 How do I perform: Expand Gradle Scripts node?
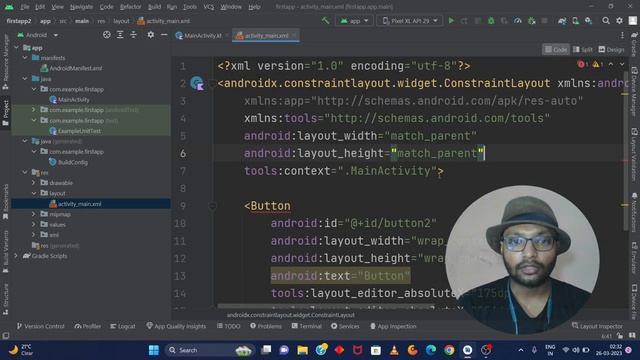point(16,256)
